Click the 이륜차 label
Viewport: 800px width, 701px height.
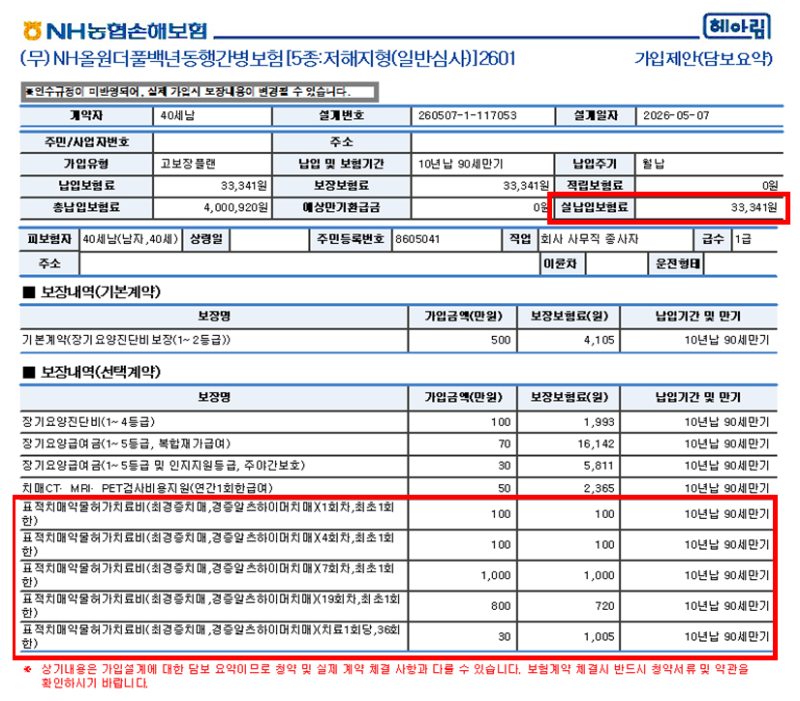click(x=560, y=264)
